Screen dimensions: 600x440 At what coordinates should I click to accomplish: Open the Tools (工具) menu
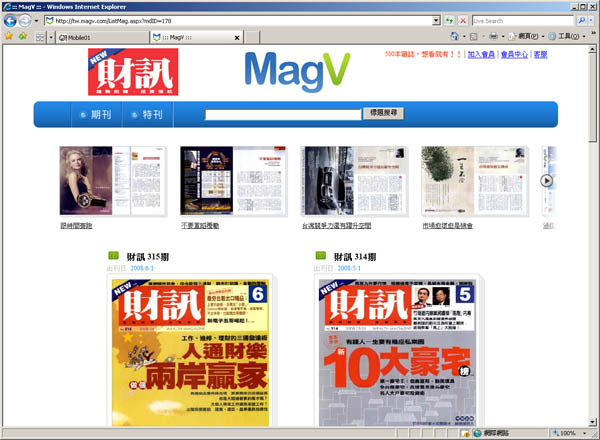pos(567,36)
